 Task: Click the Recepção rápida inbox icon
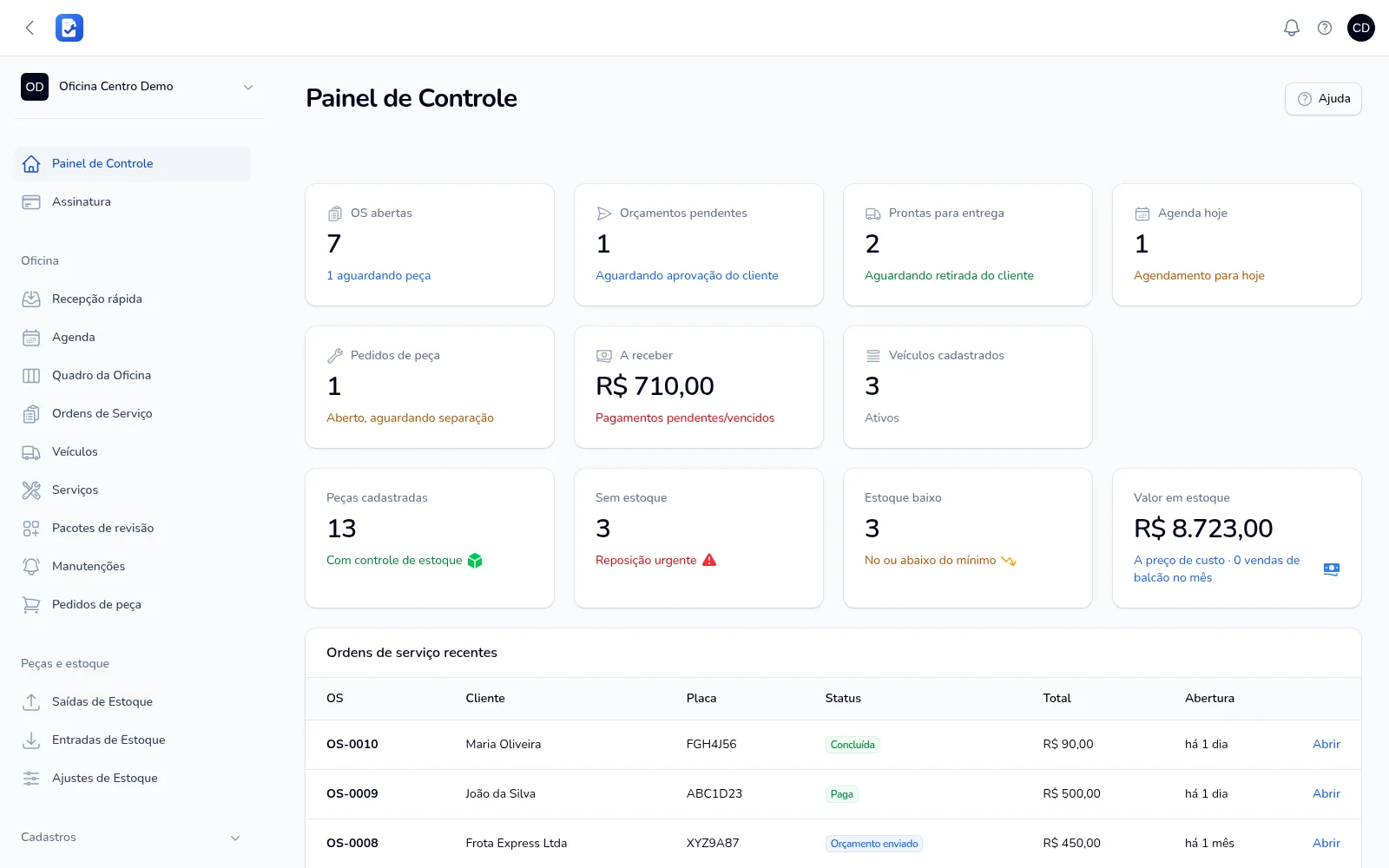31,299
